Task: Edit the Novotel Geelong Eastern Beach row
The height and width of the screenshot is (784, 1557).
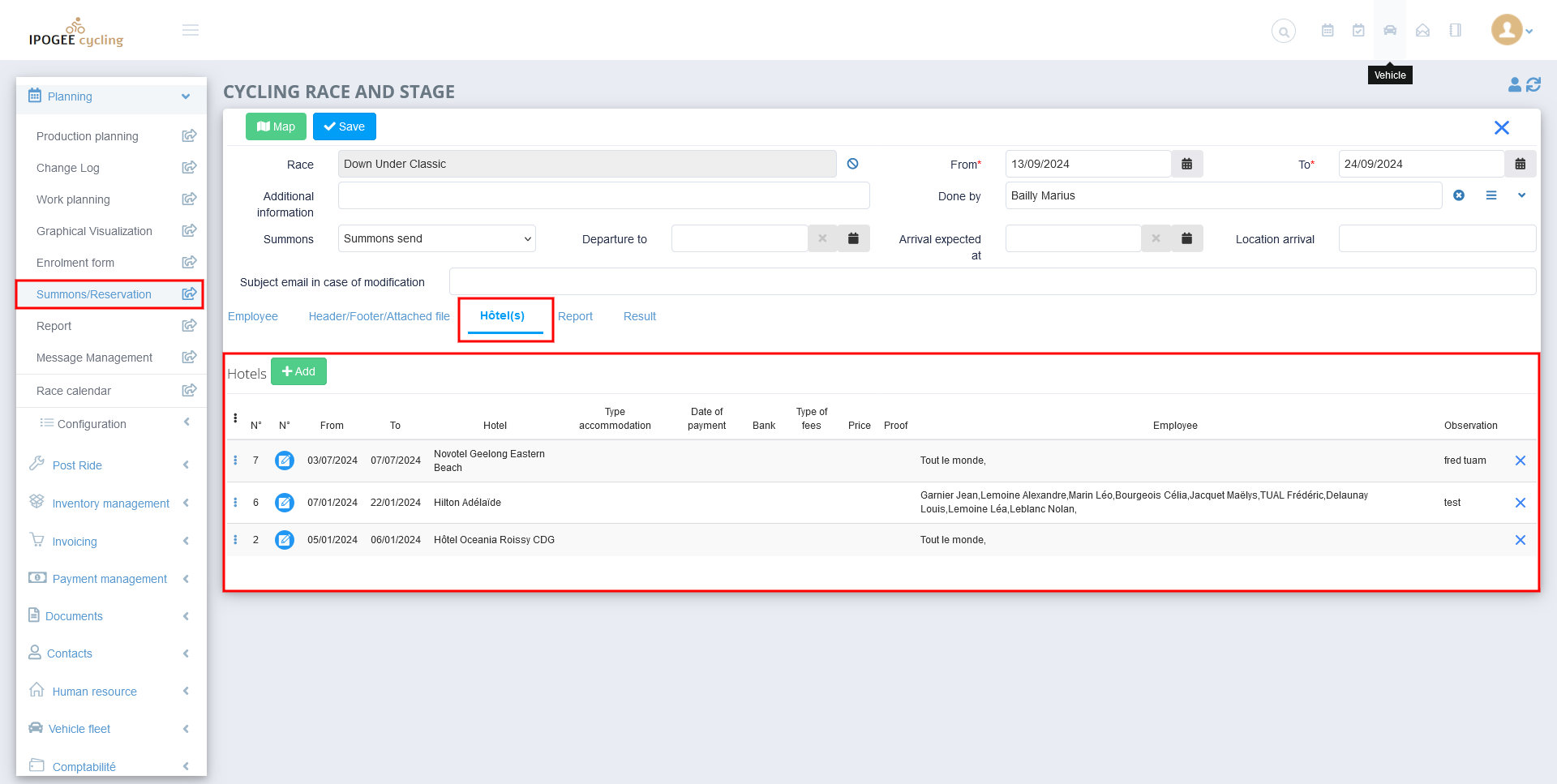Action: click(285, 461)
